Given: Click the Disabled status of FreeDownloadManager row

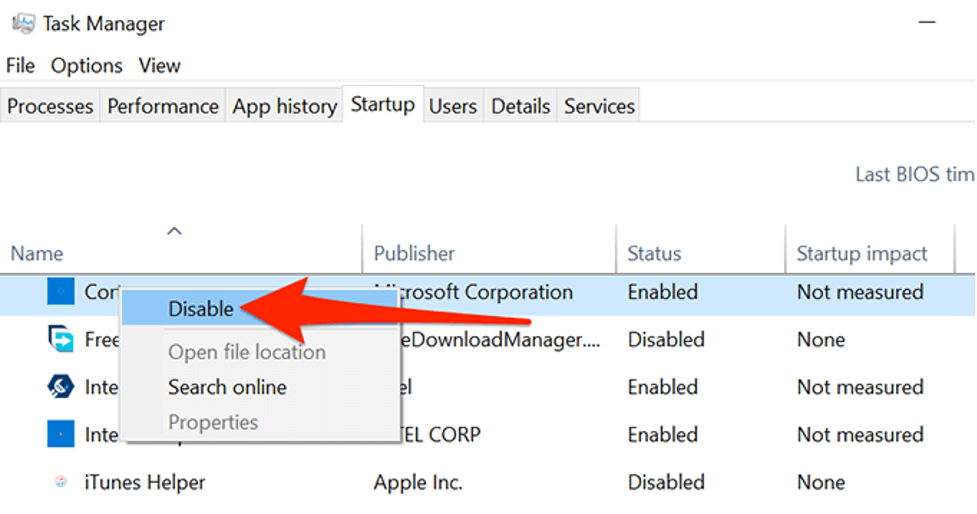Looking at the screenshot, I should 666,340.
